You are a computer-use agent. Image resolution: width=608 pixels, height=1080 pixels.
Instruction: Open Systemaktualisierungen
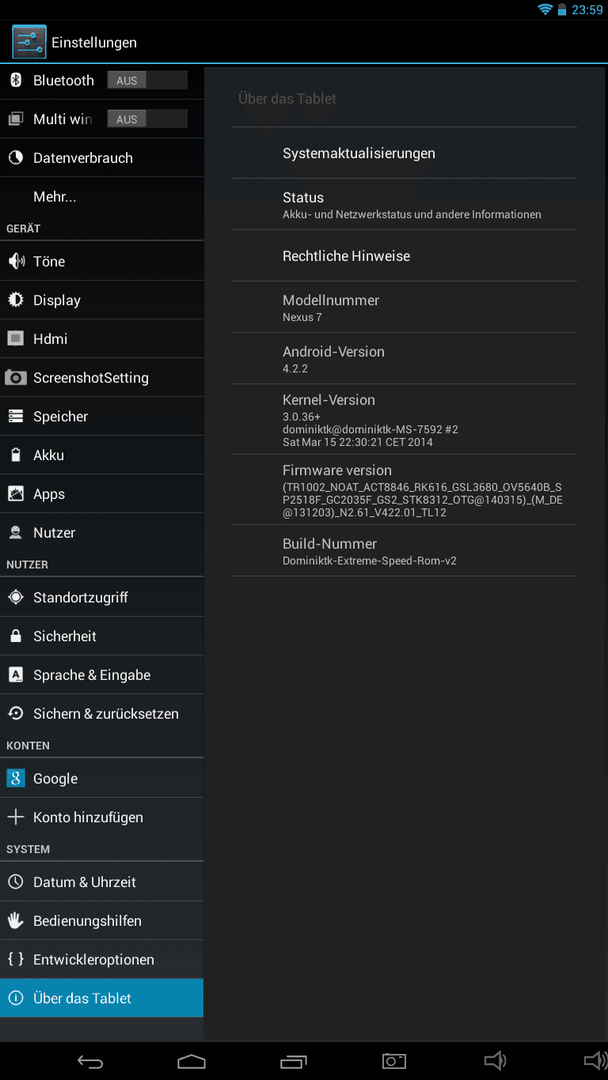pos(404,153)
